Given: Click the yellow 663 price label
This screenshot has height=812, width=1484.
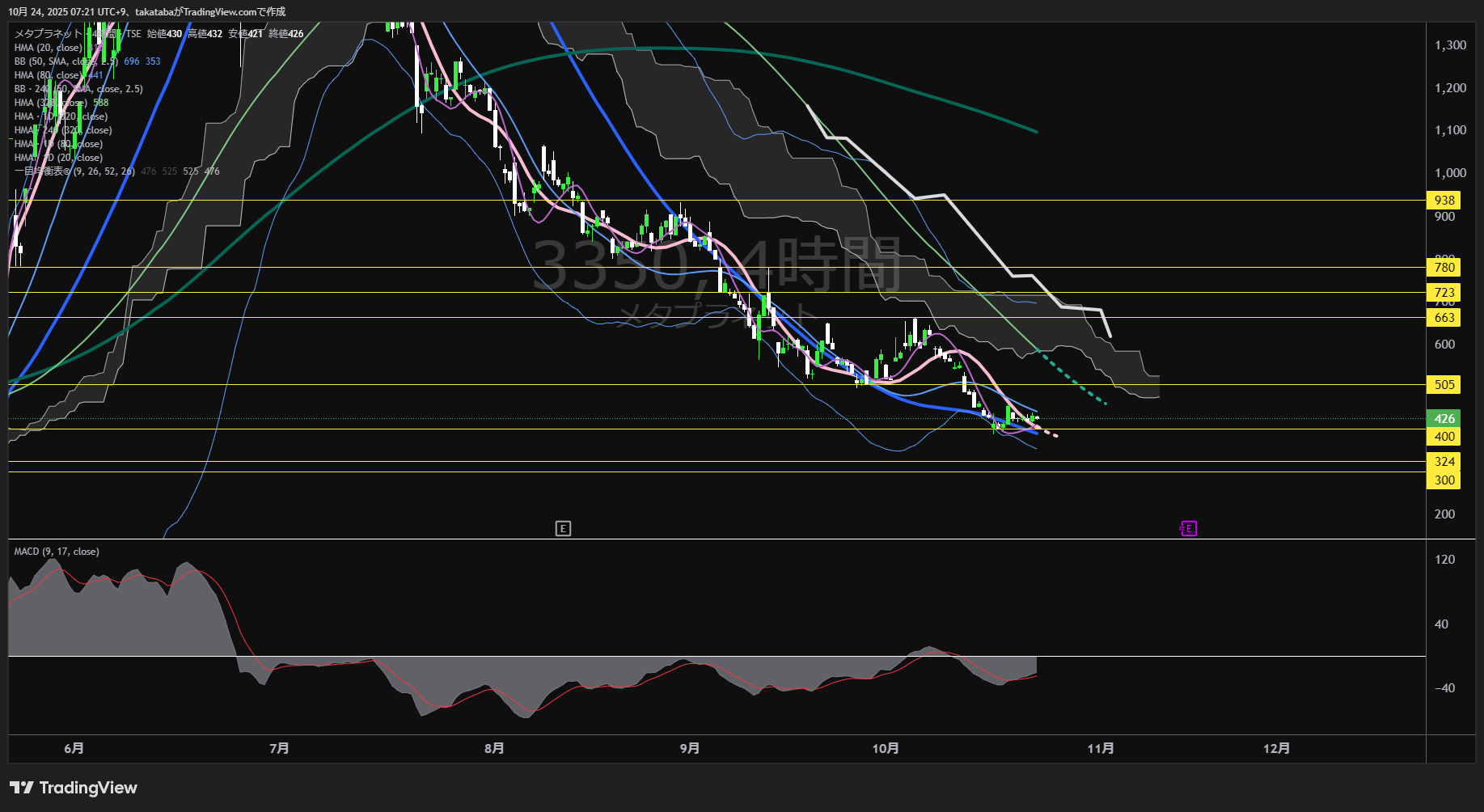Looking at the screenshot, I should [1444, 317].
